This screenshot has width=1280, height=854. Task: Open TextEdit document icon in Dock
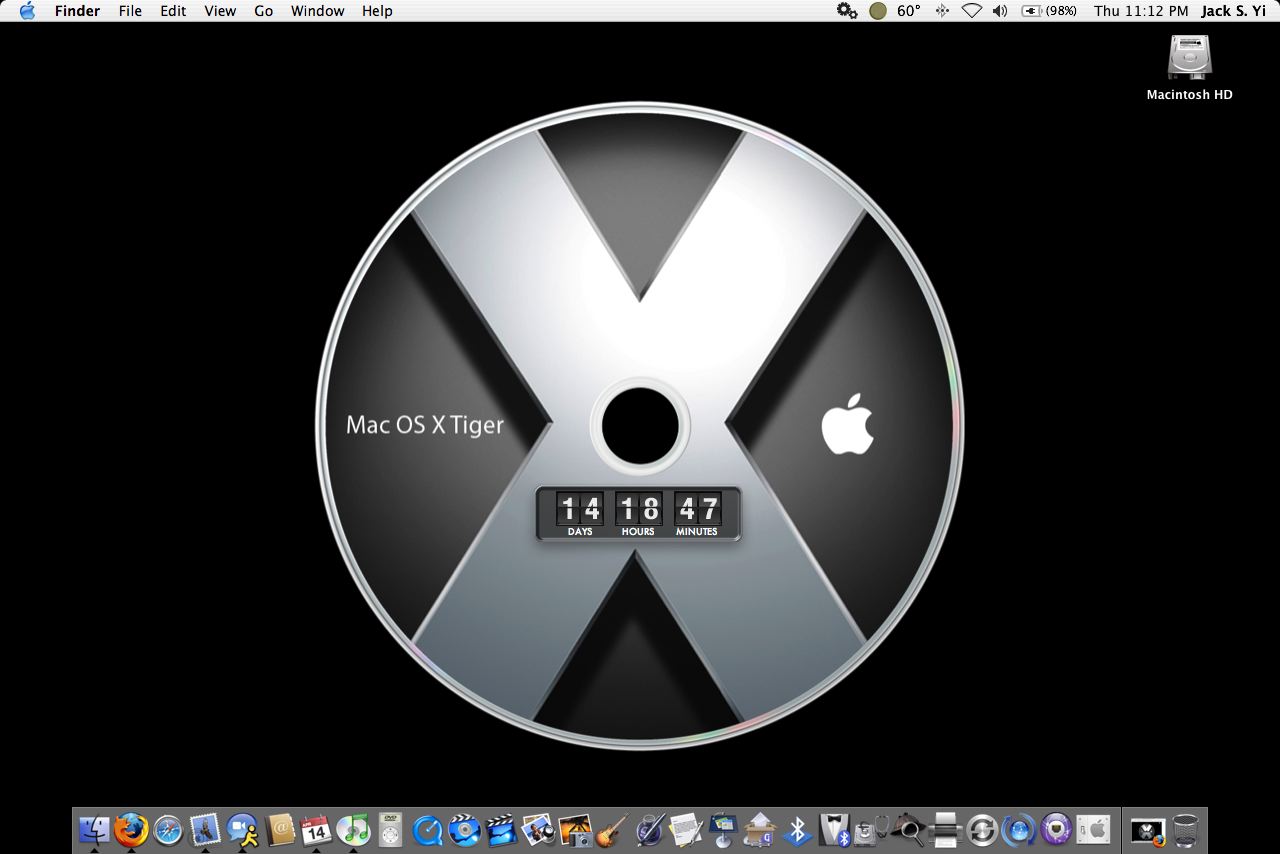(x=686, y=829)
